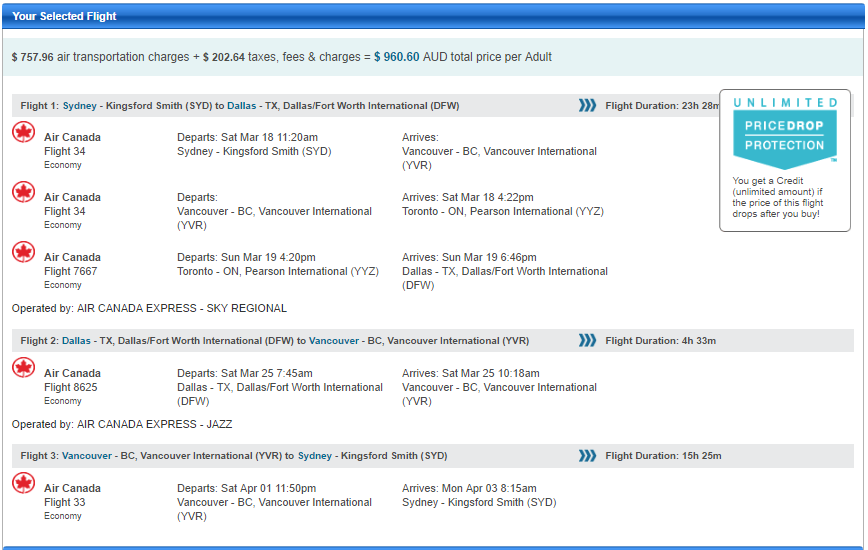Image resolution: width=868 pixels, height=550 pixels.
Task: Click the $ 960.60 total price amount
Action: click(x=396, y=57)
